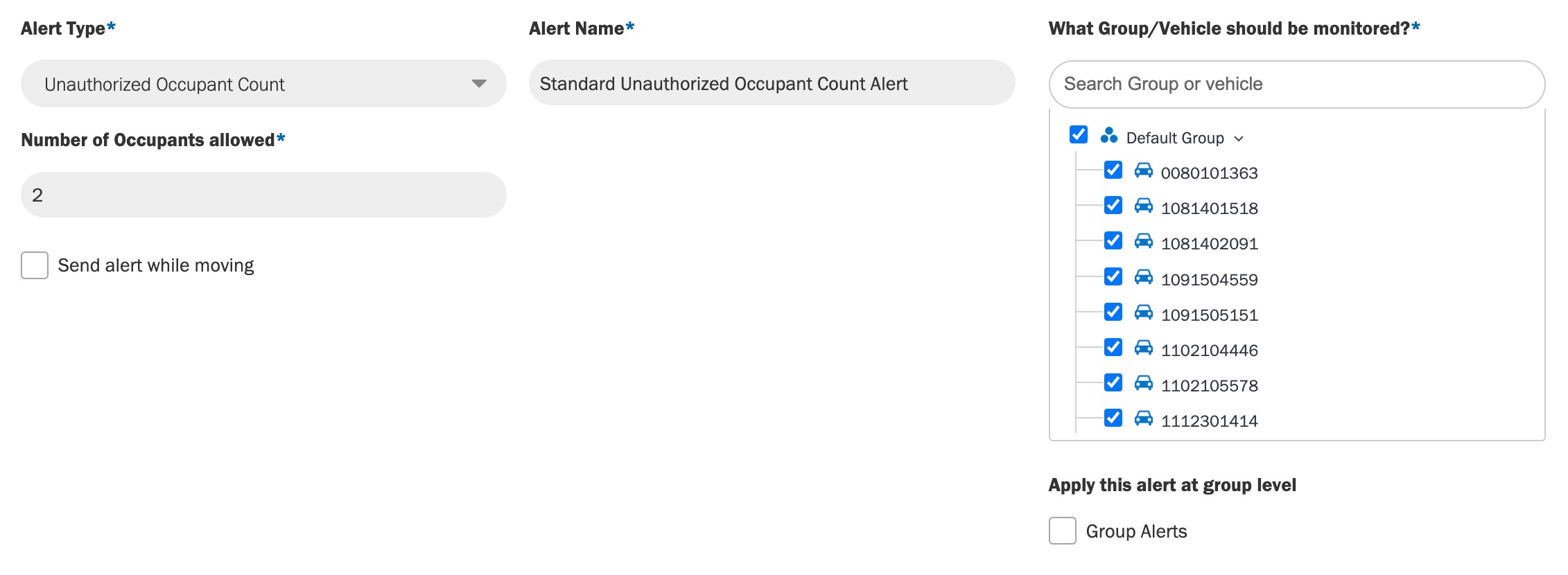
Task: Click the vehicle icon beside 1091505151
Action: [x=1143, y=312]
